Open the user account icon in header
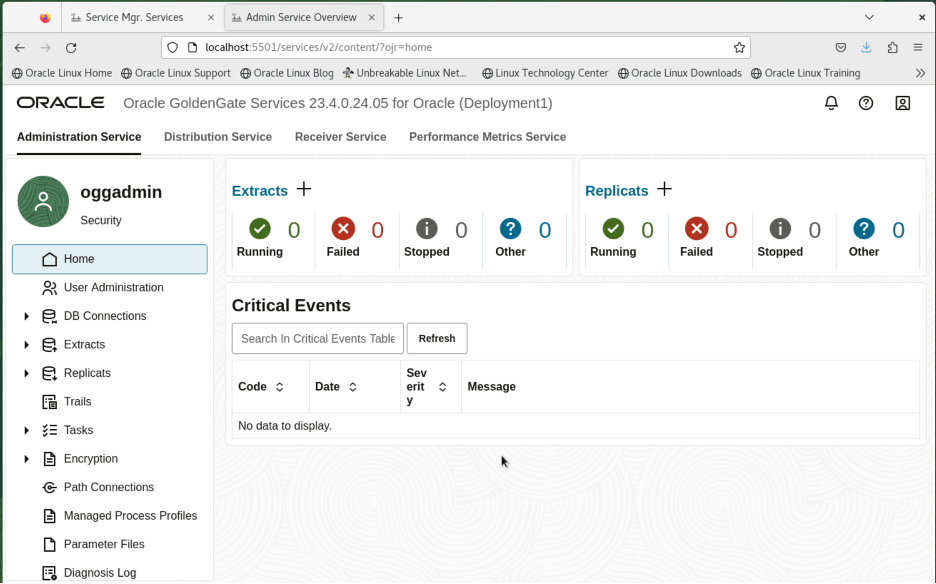The height and width of the screenshot is (584, 936). [903, 103]
